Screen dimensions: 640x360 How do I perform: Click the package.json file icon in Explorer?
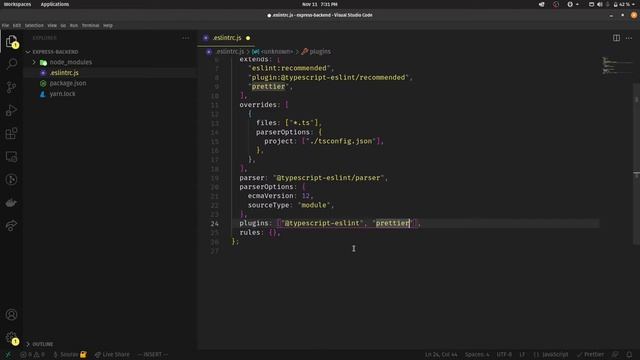[43, 83]
